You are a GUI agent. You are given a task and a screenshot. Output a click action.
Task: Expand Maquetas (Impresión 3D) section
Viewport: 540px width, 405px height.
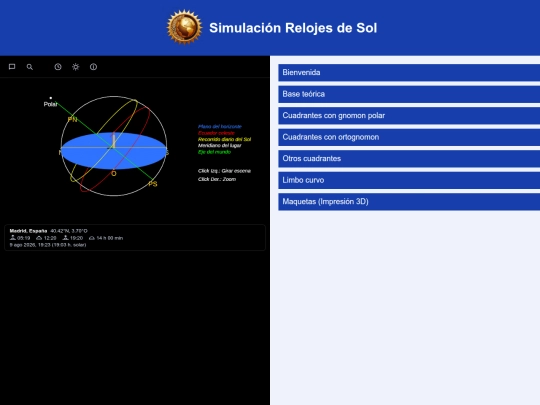409,201
